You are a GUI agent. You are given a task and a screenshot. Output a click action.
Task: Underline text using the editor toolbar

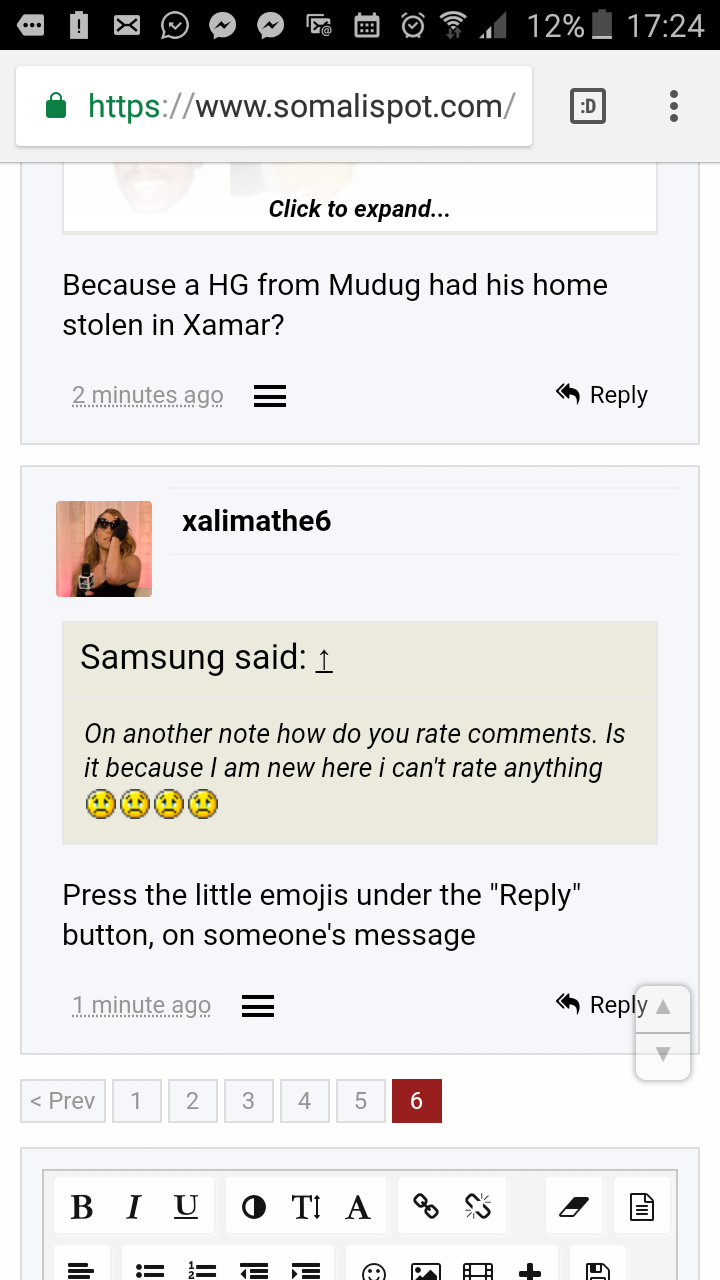pos(185,1207)
